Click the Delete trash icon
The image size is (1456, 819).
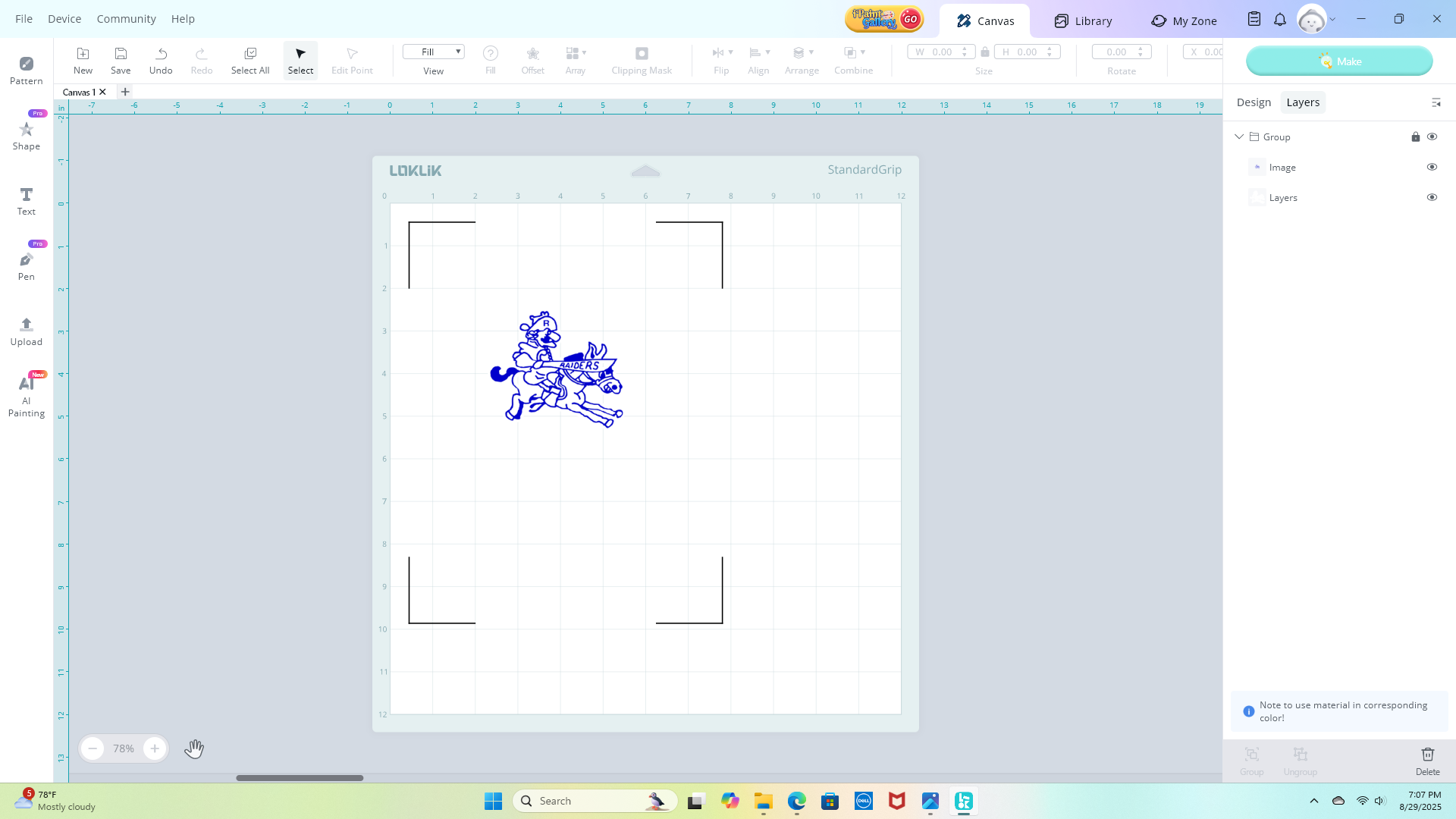click(x=1427, y=760)
